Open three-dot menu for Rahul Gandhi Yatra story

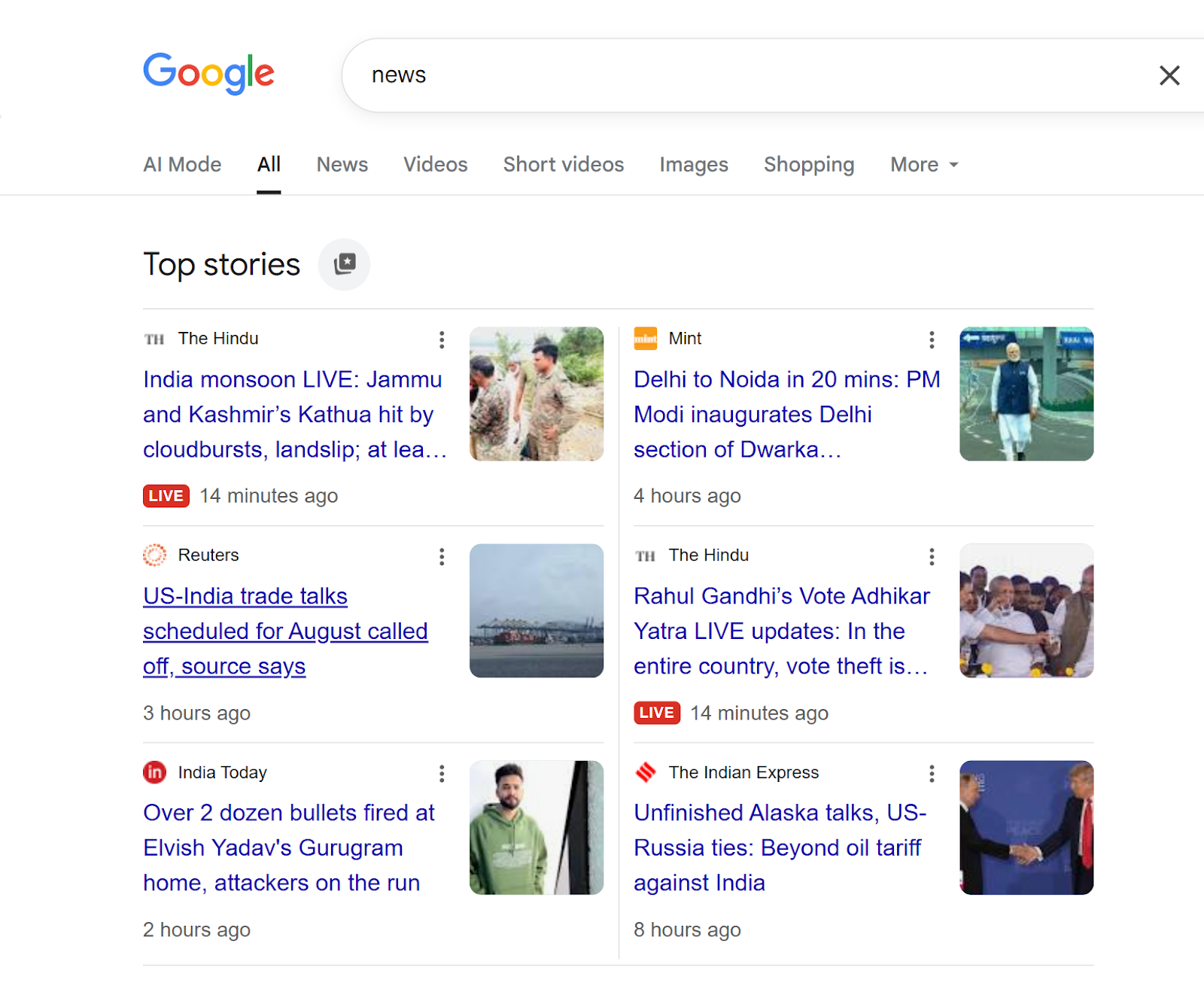pos(932,556)
